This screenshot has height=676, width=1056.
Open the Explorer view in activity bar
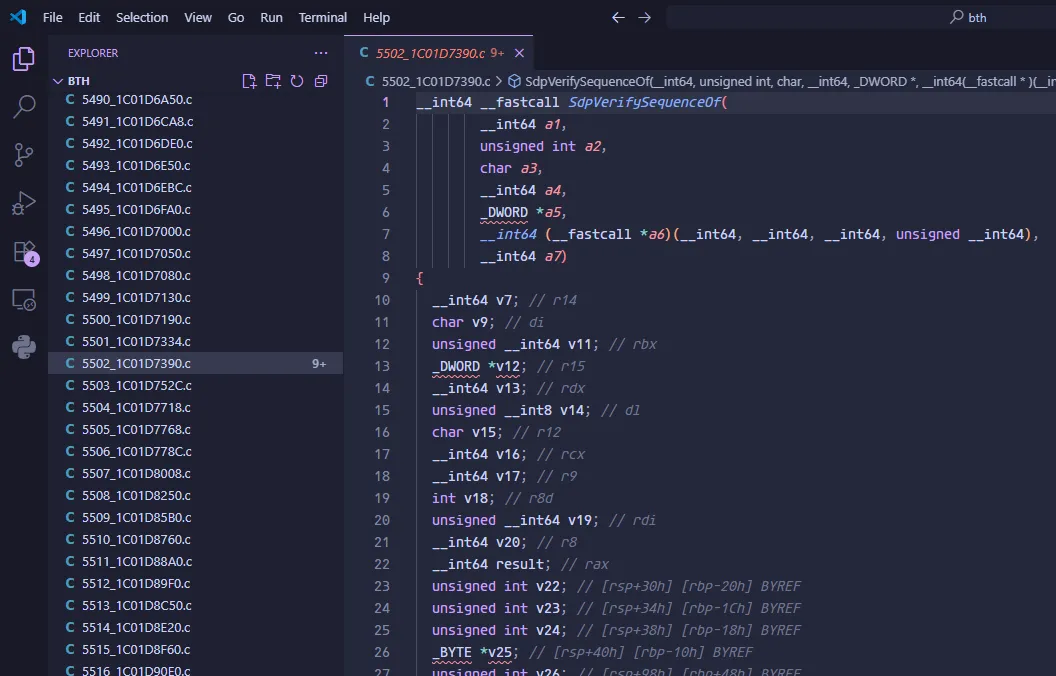point(24,59)
